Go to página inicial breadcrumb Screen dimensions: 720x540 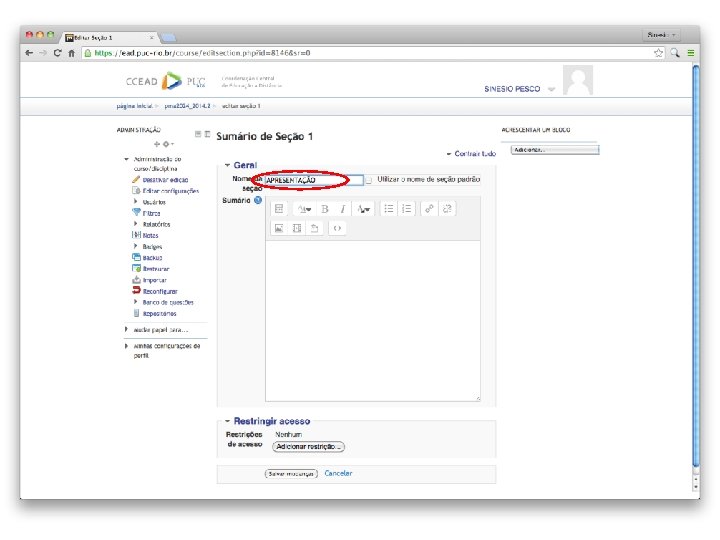135,106
